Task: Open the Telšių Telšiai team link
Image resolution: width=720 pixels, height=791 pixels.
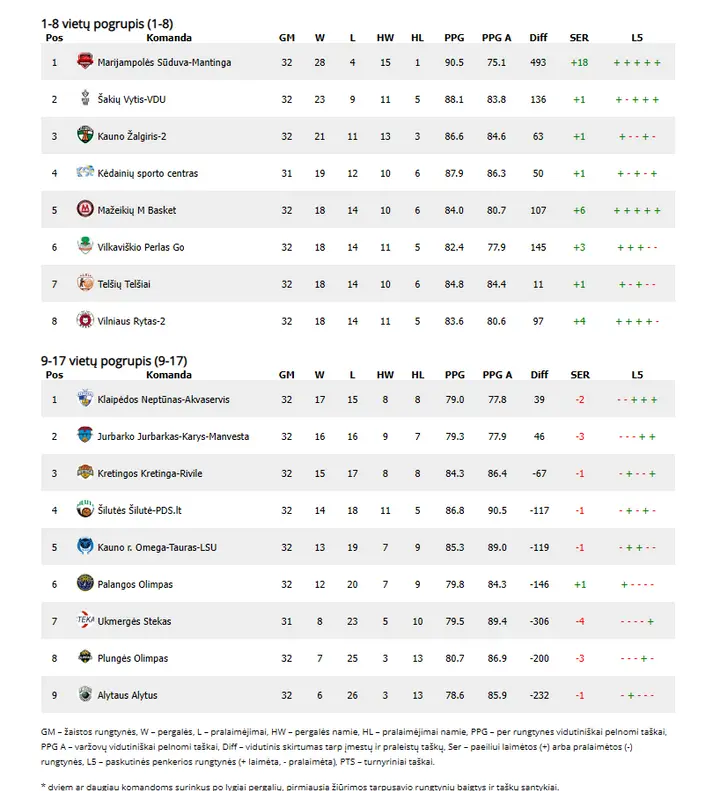Action: point(124,284)
